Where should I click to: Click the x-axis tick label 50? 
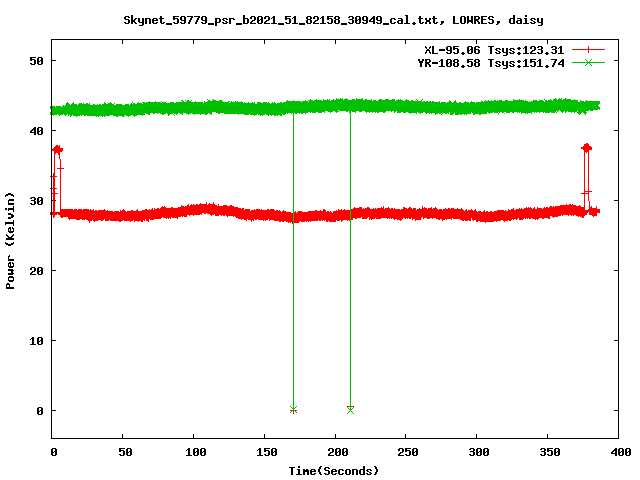tap(125, 452)
